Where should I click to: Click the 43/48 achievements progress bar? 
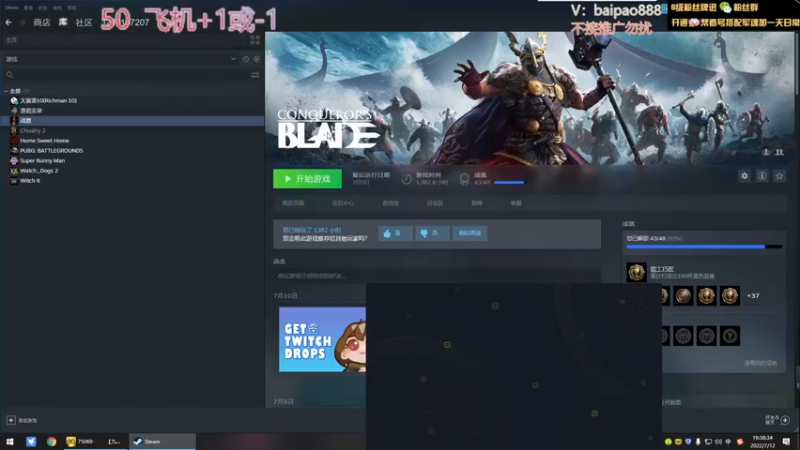[x=704, y=247]
